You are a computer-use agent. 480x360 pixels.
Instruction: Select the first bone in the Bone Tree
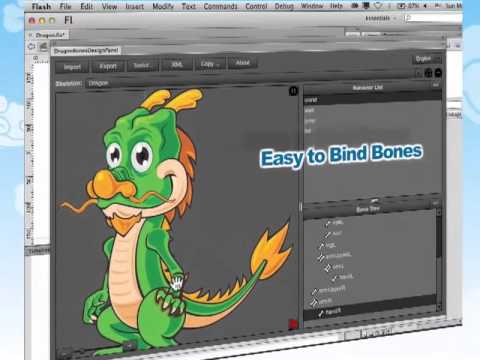[x=335, y=223]
